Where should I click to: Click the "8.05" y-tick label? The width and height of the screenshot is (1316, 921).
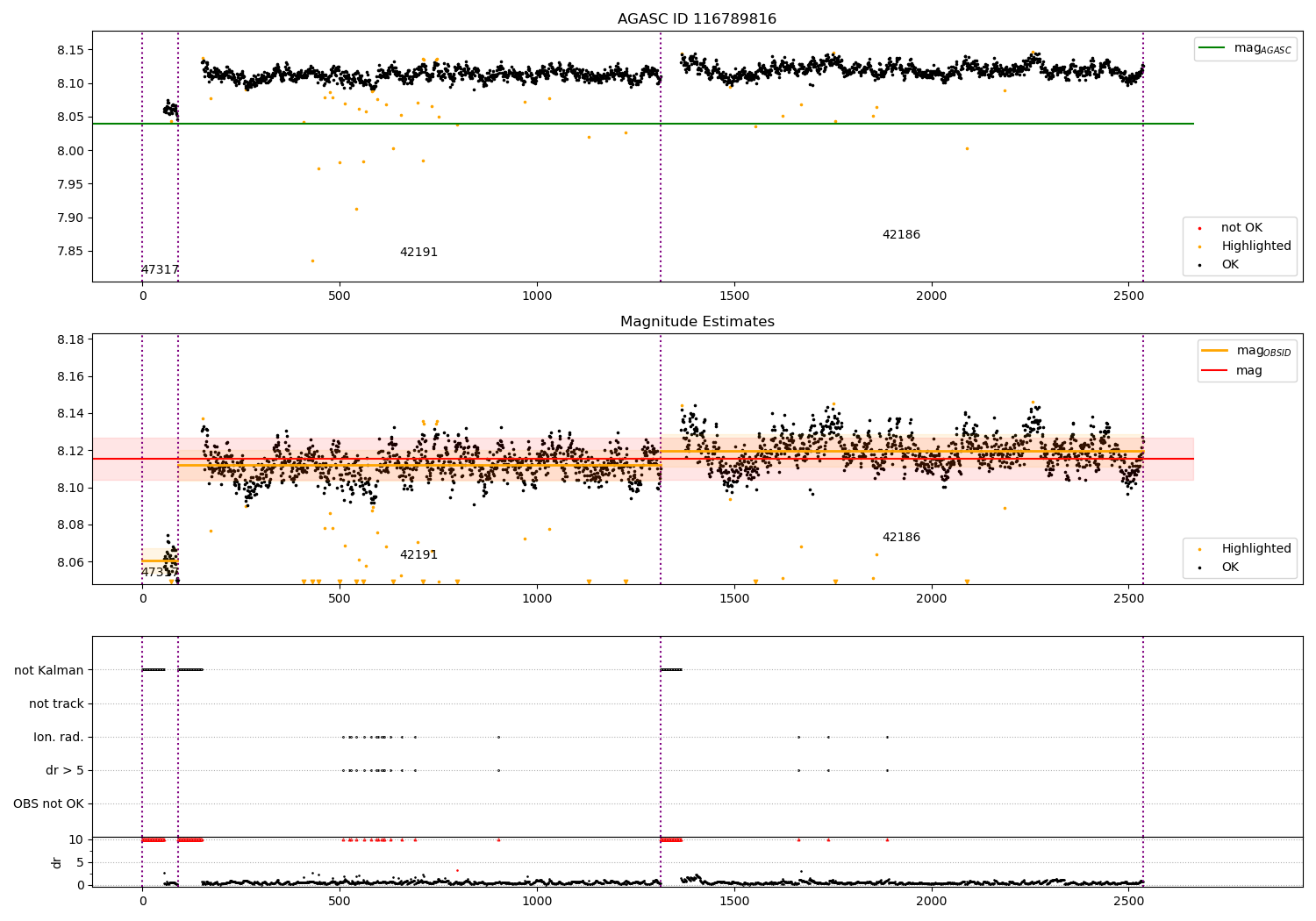point(70,118)
